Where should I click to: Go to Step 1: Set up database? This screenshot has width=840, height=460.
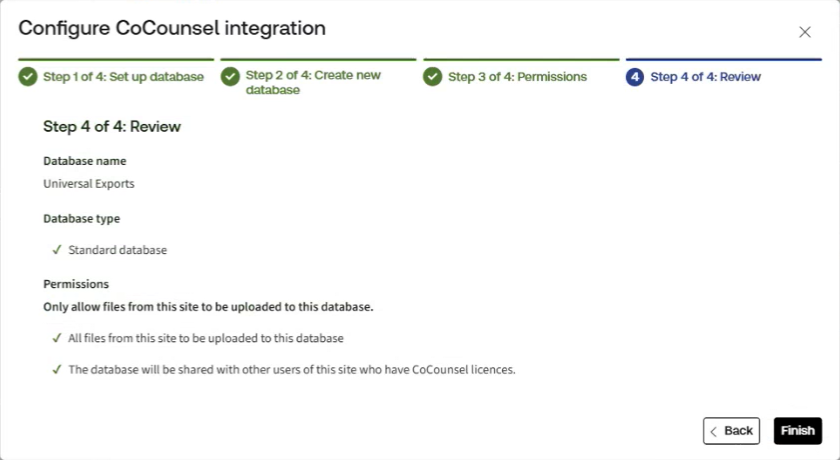(x=123, y=77)
